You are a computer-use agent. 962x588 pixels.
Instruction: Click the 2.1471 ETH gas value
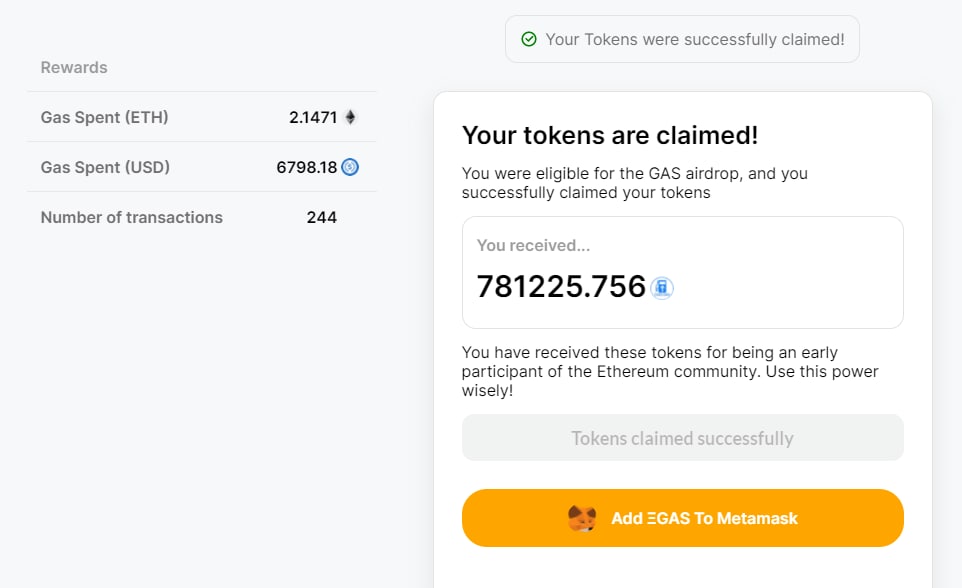[x=313, y=117]
